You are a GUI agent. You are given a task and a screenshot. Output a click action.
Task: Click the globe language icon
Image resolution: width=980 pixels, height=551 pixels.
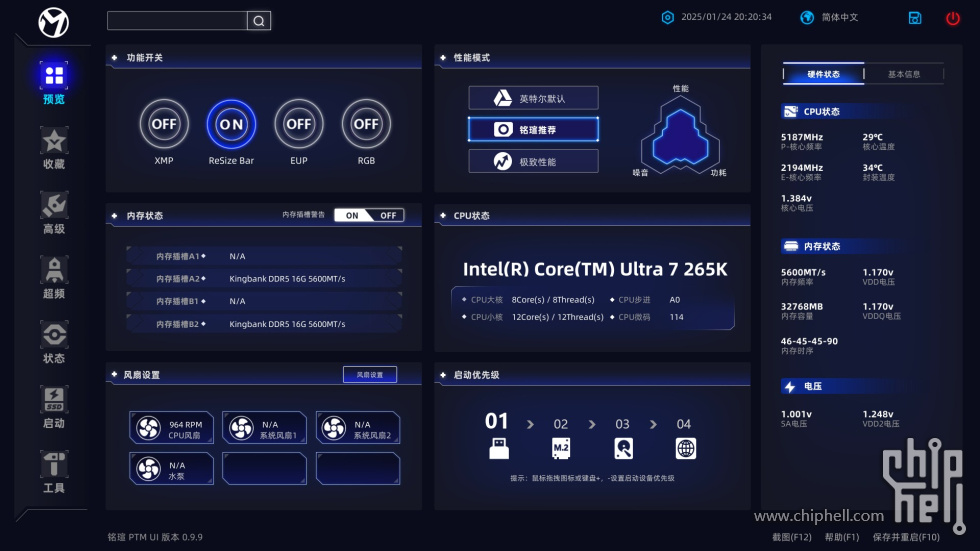(x=807, y=17)
